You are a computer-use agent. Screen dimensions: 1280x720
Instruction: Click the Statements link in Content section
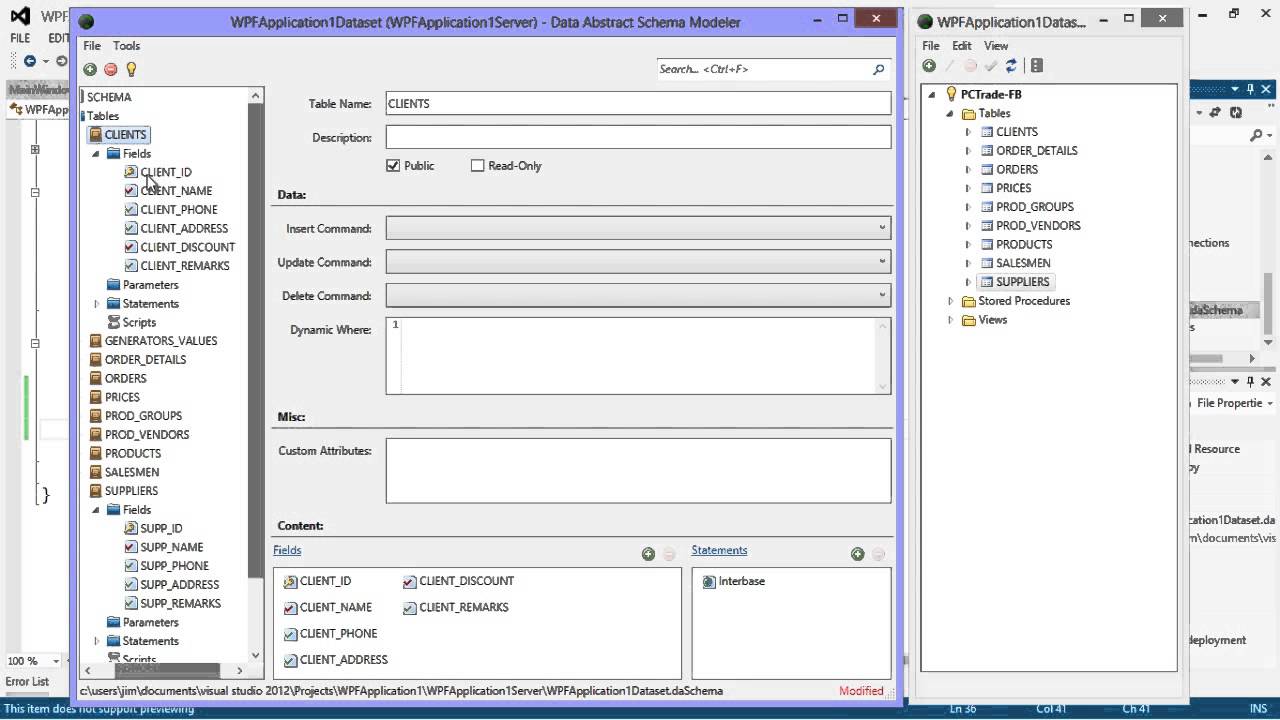pos(719,550)
